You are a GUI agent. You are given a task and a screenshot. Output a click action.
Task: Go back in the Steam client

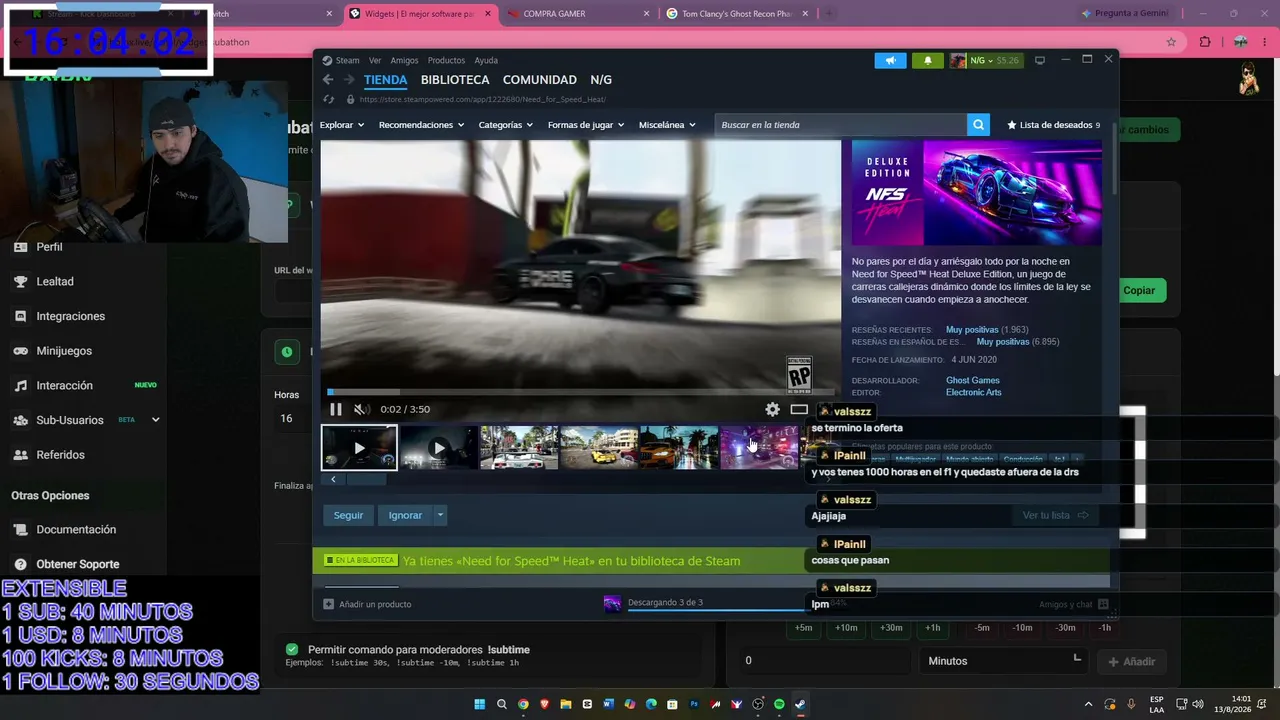328,80
